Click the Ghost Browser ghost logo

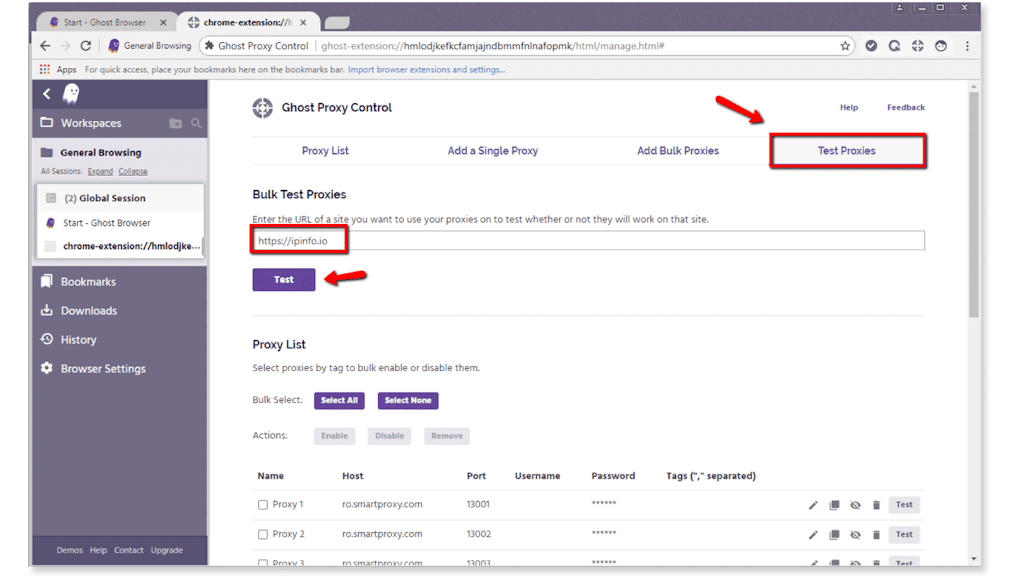71,94
